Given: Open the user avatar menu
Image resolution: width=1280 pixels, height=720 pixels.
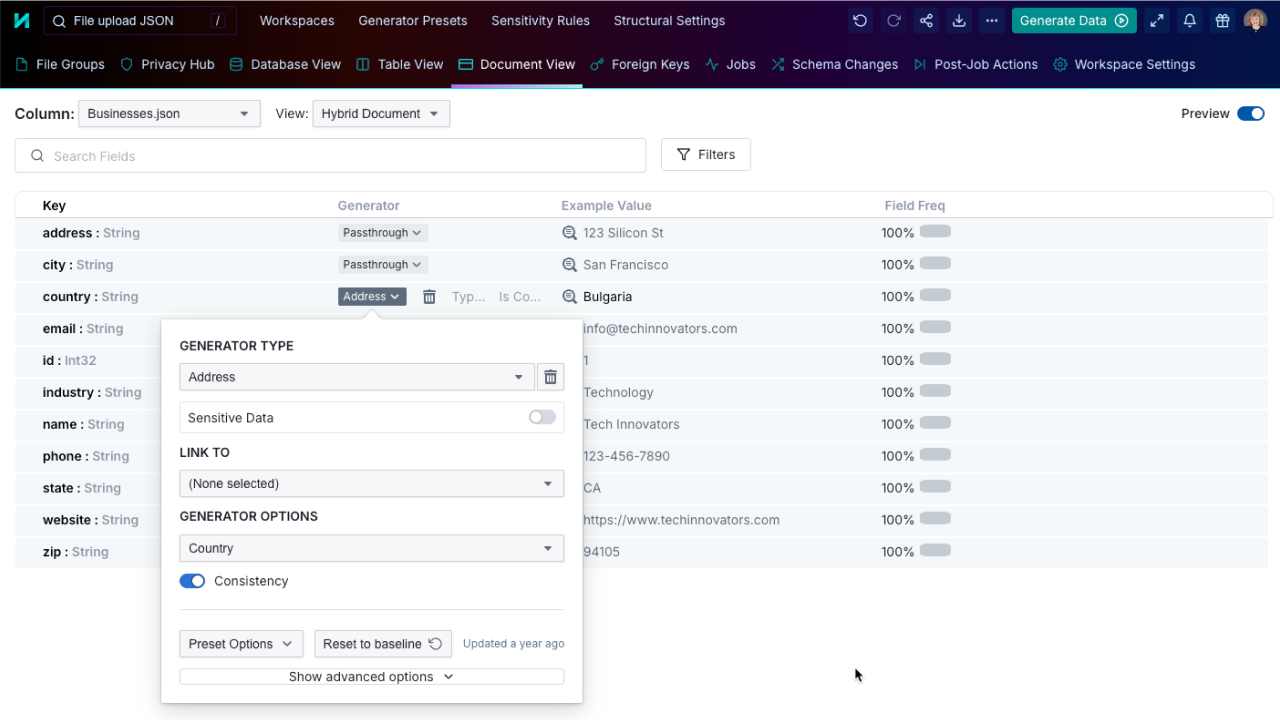Looking at the screenshot, I should [1255, 20].
